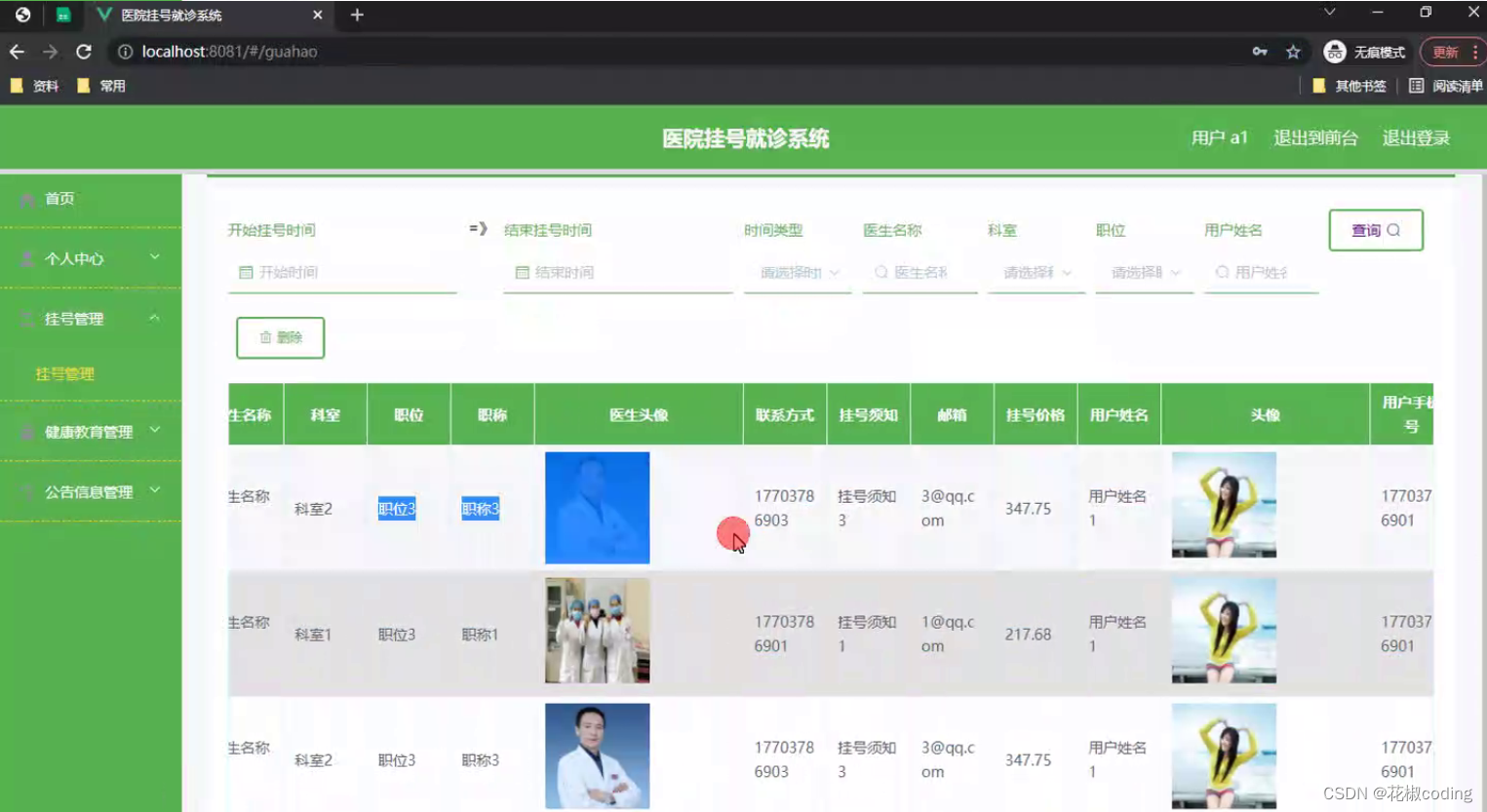Screen dimensions: 1487x812
Task: Collapse the 挂号管理 menu with its chevron
Action: tap(155, 318)
